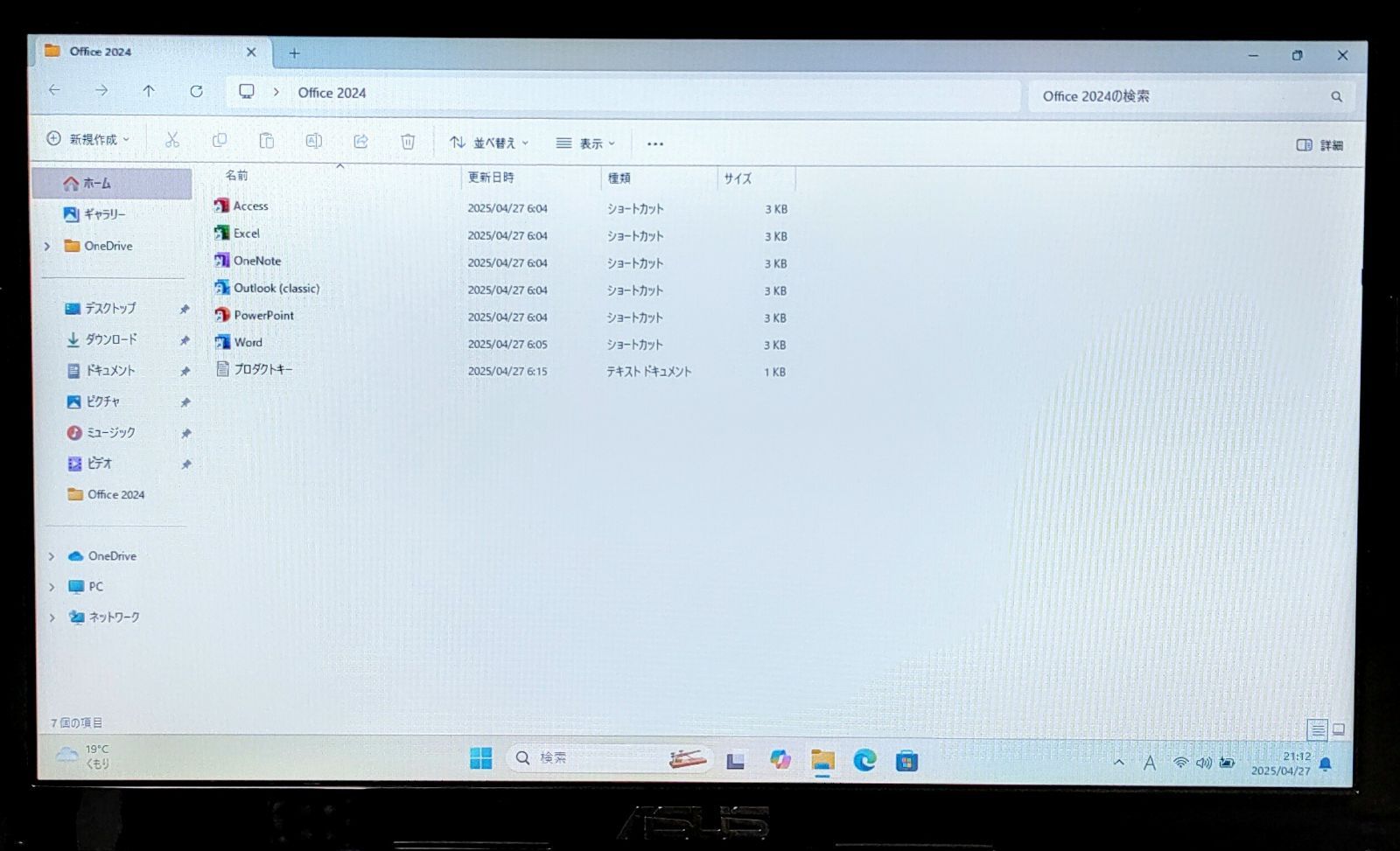The height and width of the screenshot is (851, 1400).
Task: Toggle the IME input mode A indicator
Action: pos(1150,763)
